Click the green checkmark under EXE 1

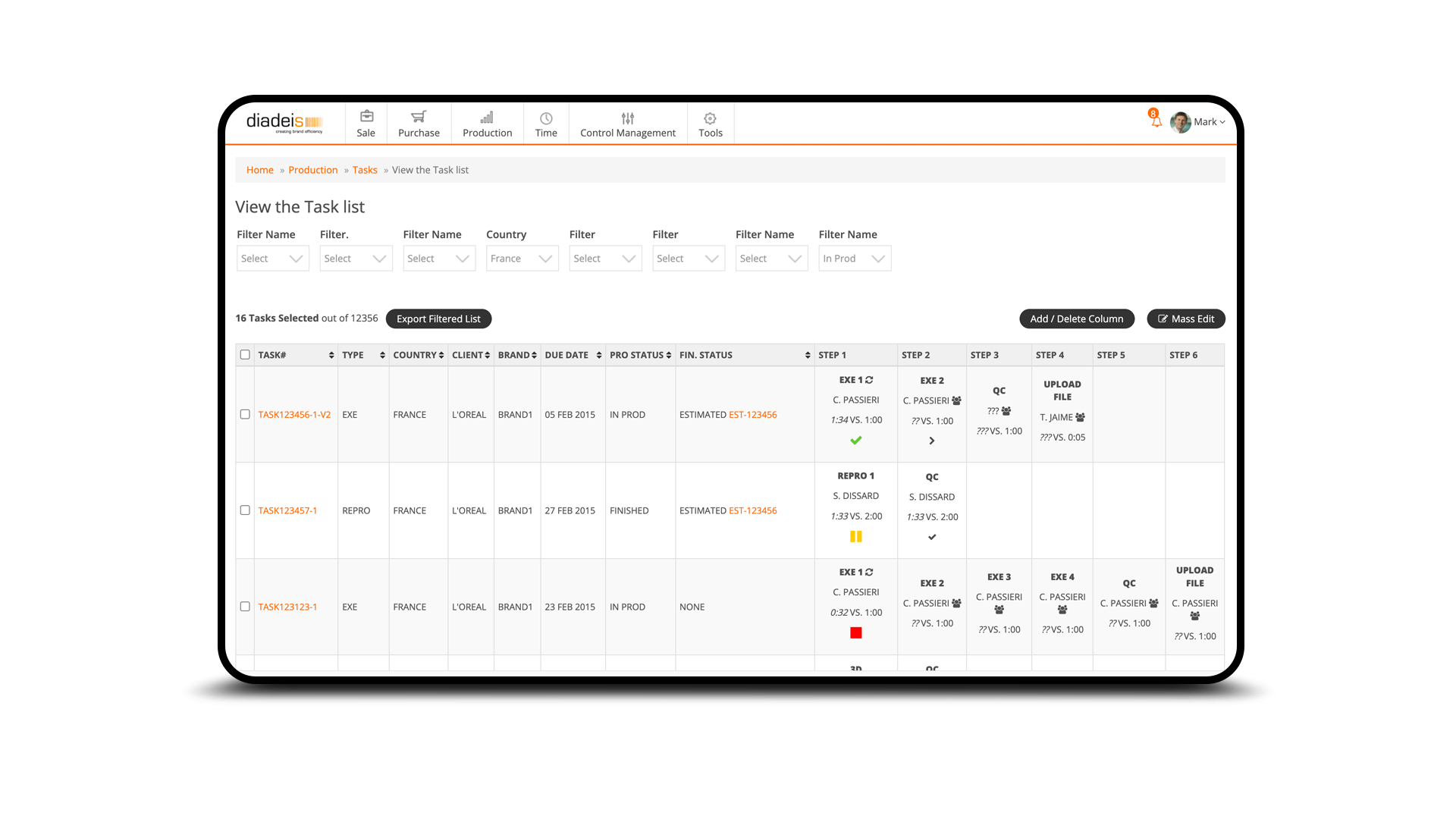click(855, 441)
